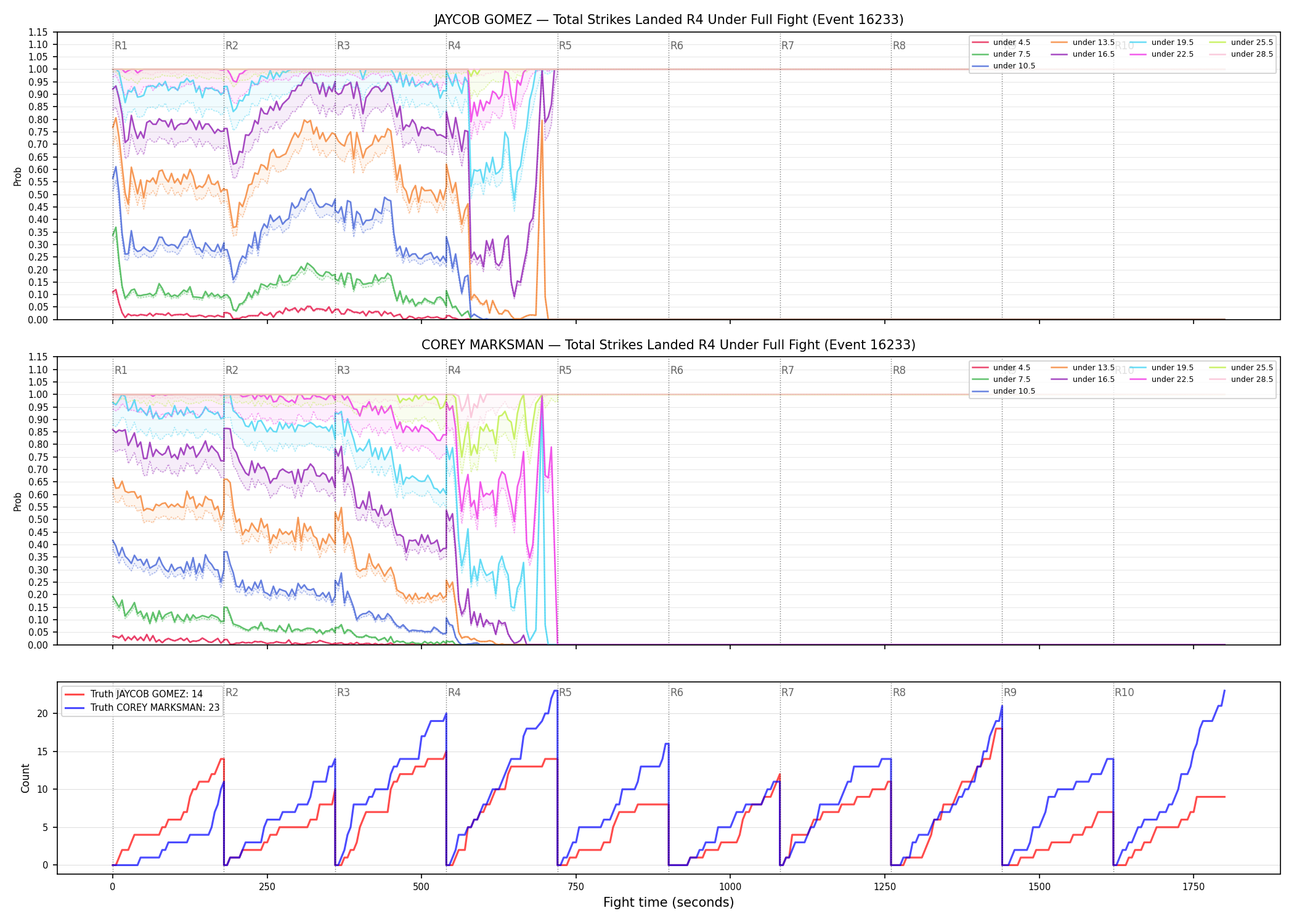1294x924 pixels.
Task: Click round marker R8 in the Gomez chart
Action: [x=899, y=46]
